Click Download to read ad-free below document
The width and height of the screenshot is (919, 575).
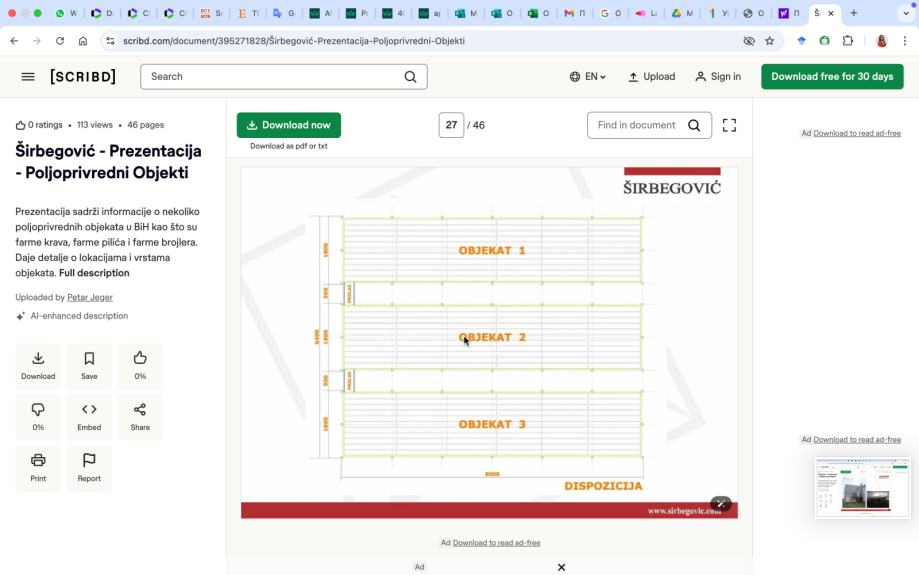(x=496, y=543)
